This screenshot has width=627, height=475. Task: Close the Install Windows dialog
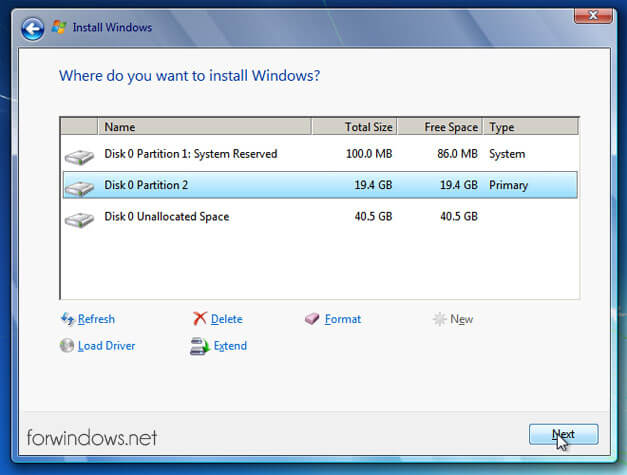592,14
